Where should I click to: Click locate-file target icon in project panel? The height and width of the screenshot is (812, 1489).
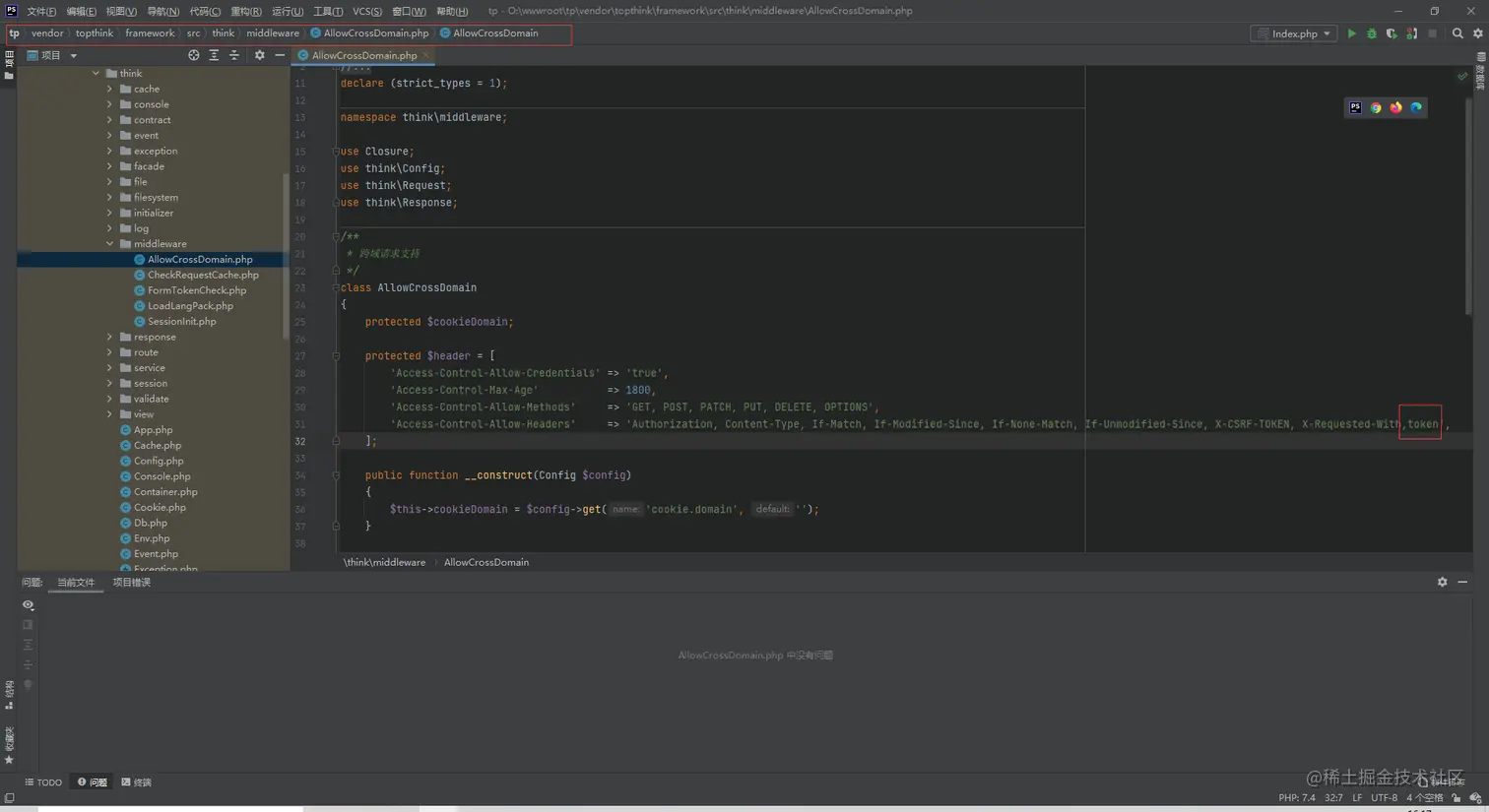193,55
